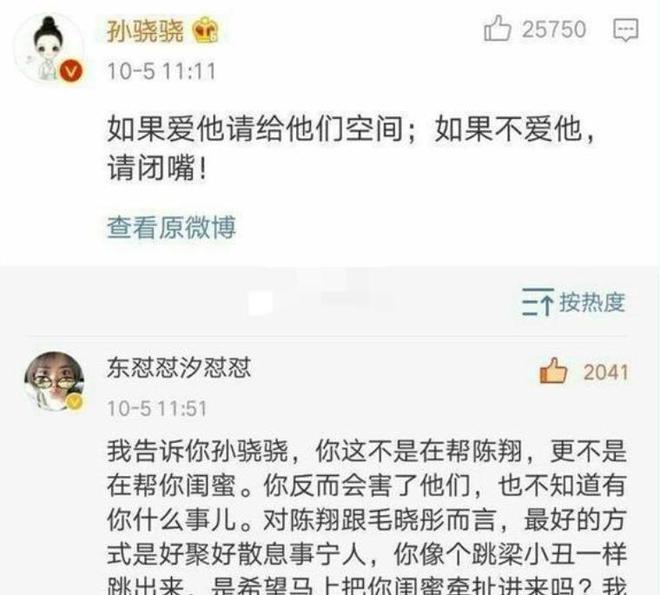Select the post text 如果爱他请给他们空间
The image size is (660, 595).
point(255,128)
